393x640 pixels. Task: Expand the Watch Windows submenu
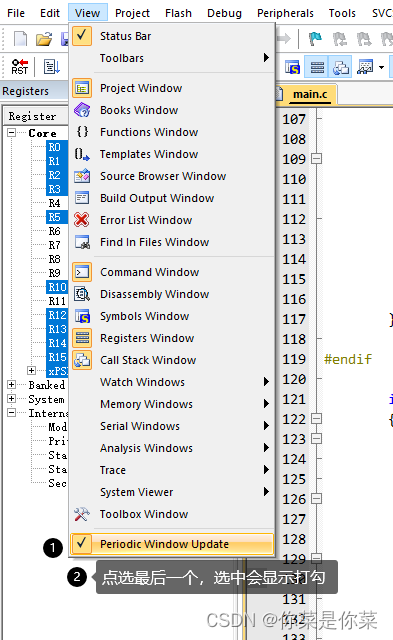click(172, 382)
